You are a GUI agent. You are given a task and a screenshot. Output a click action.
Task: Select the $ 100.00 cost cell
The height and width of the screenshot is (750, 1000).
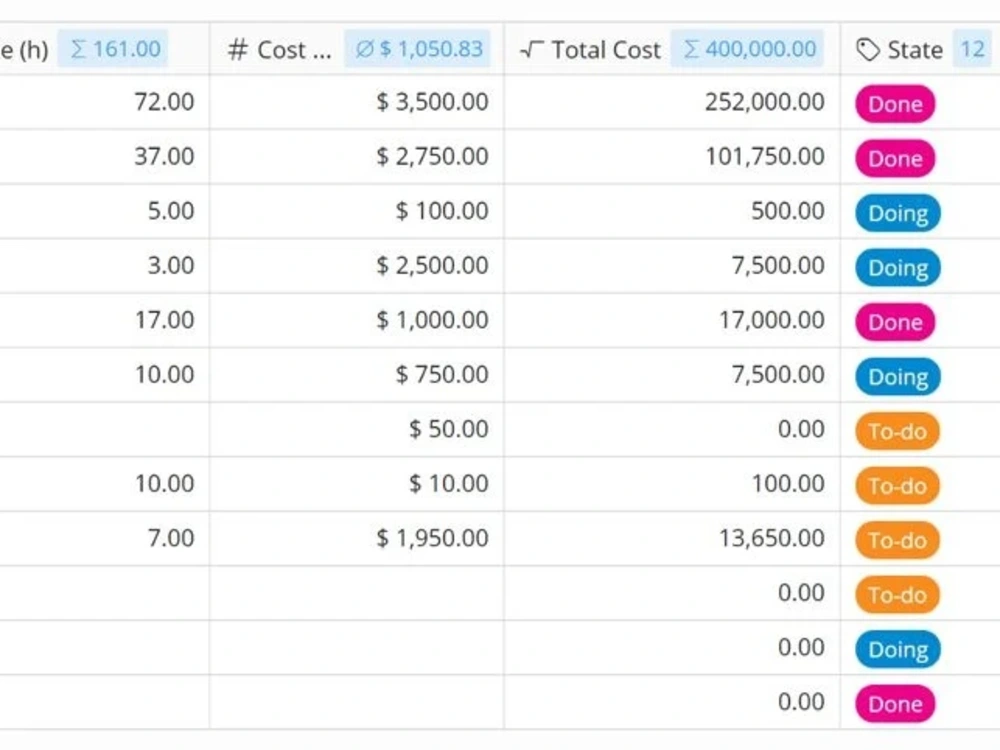click(357, 211)
